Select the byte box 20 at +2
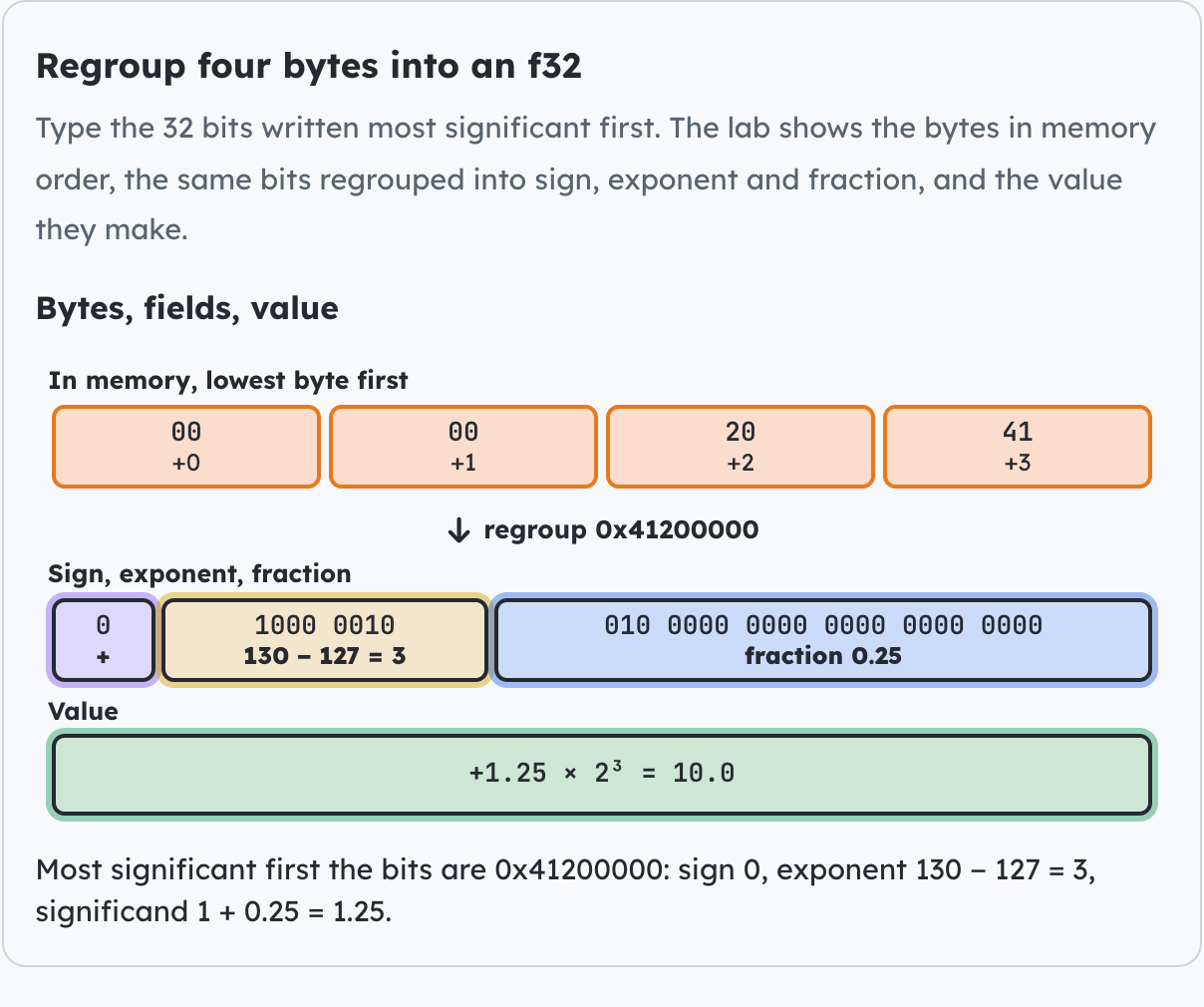 pos(741,447)
